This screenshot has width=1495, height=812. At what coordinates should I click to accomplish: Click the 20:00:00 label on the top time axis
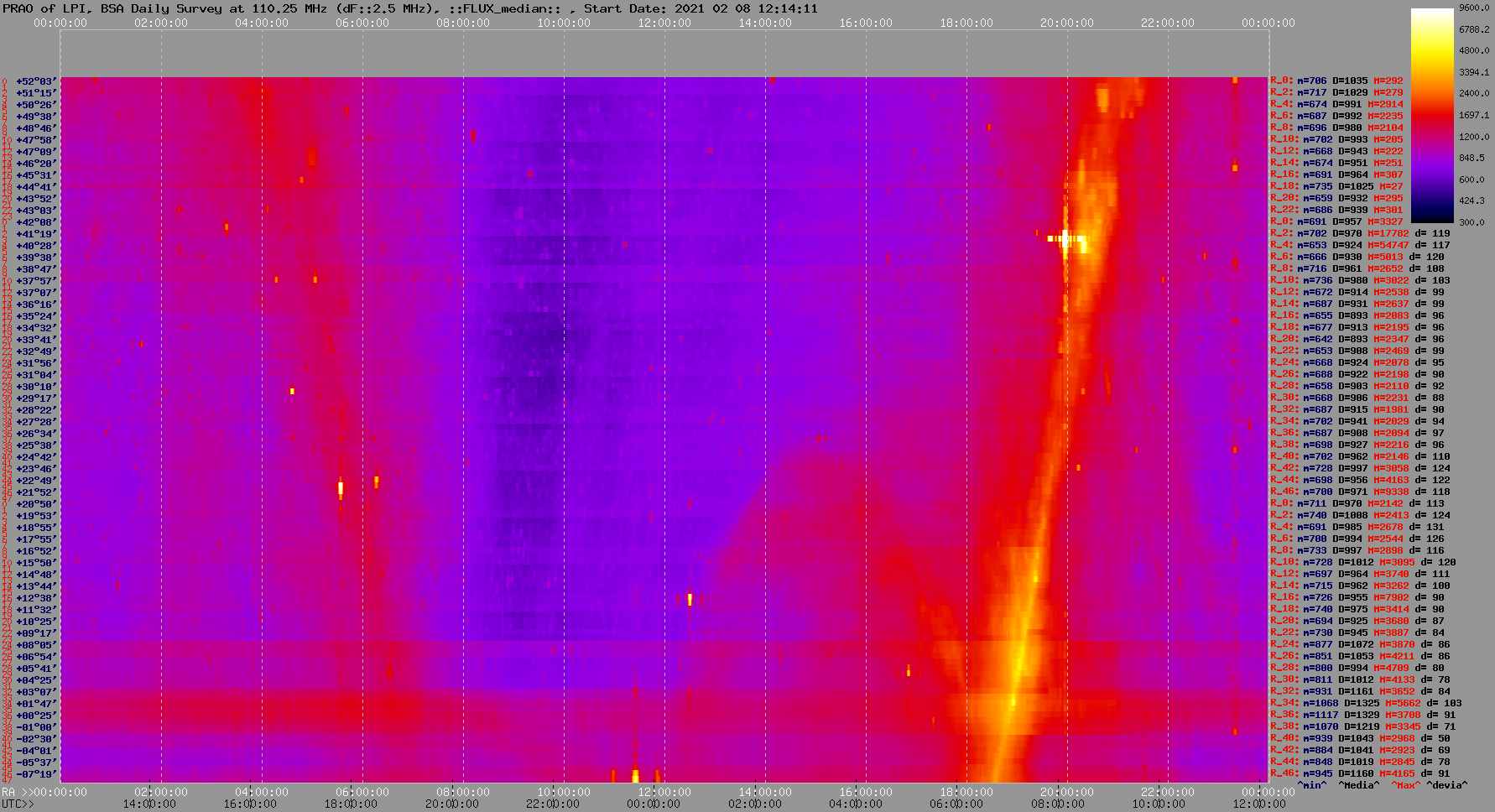pos(1067,23)
